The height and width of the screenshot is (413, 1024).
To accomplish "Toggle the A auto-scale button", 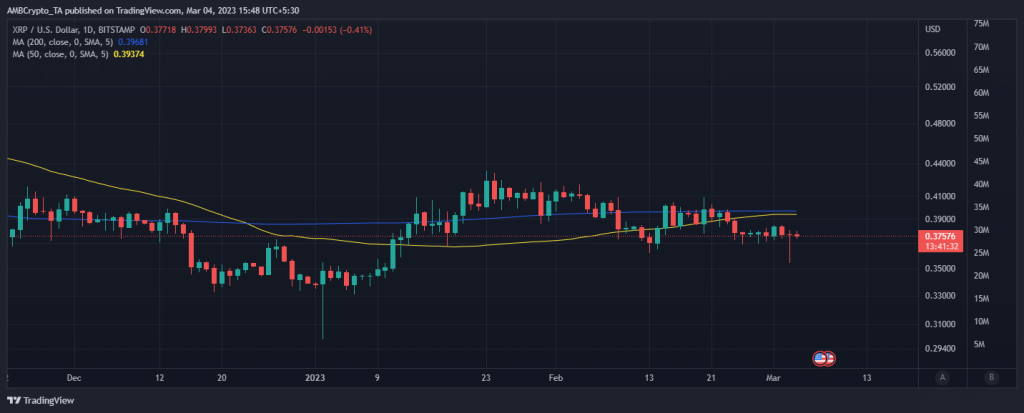I will click(x=942, y=377).
